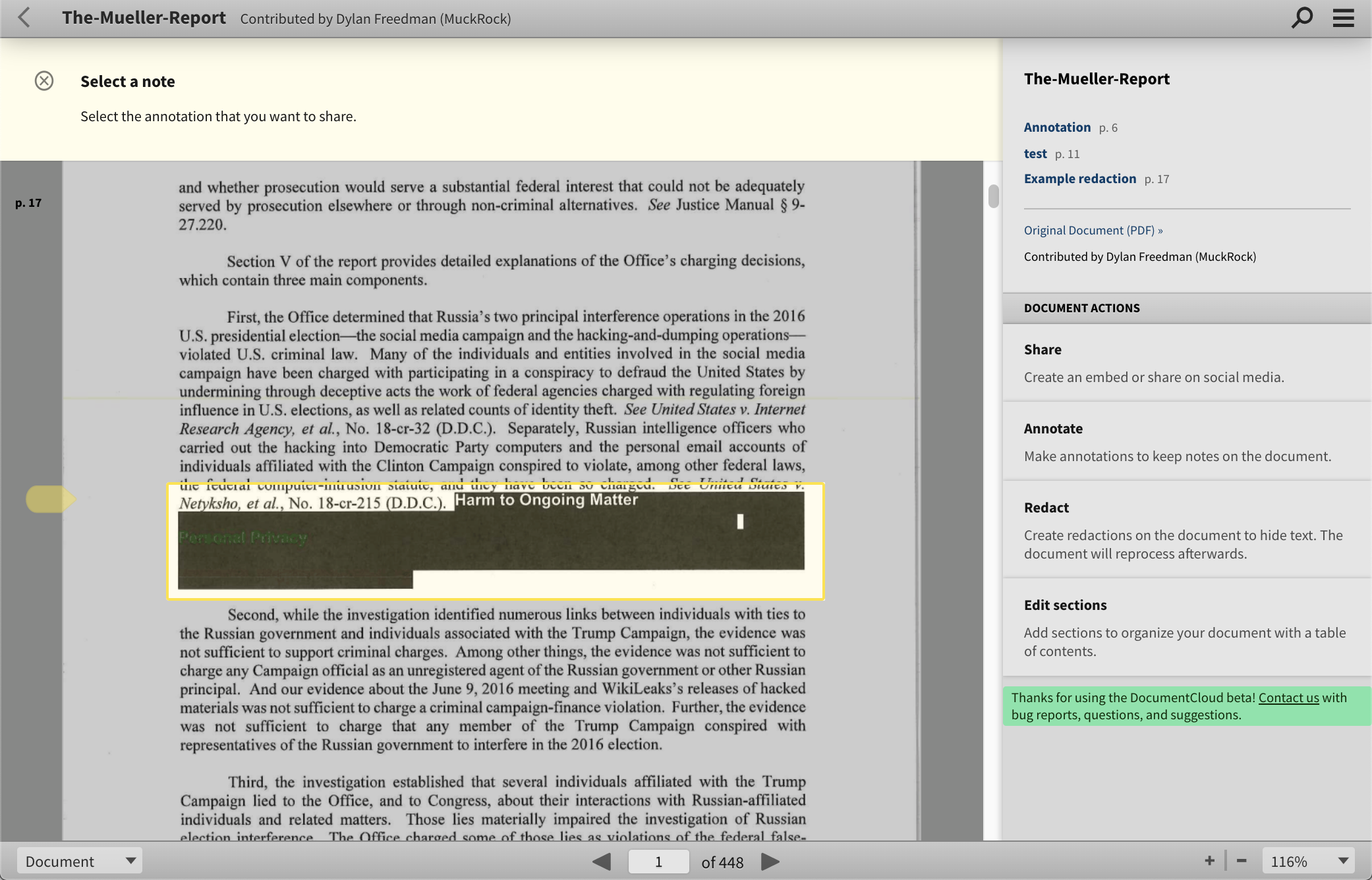The width and height of the screenshot is (1372, 880).
Task: Open the hamburger menu icon
Action: coord(1343,18)
